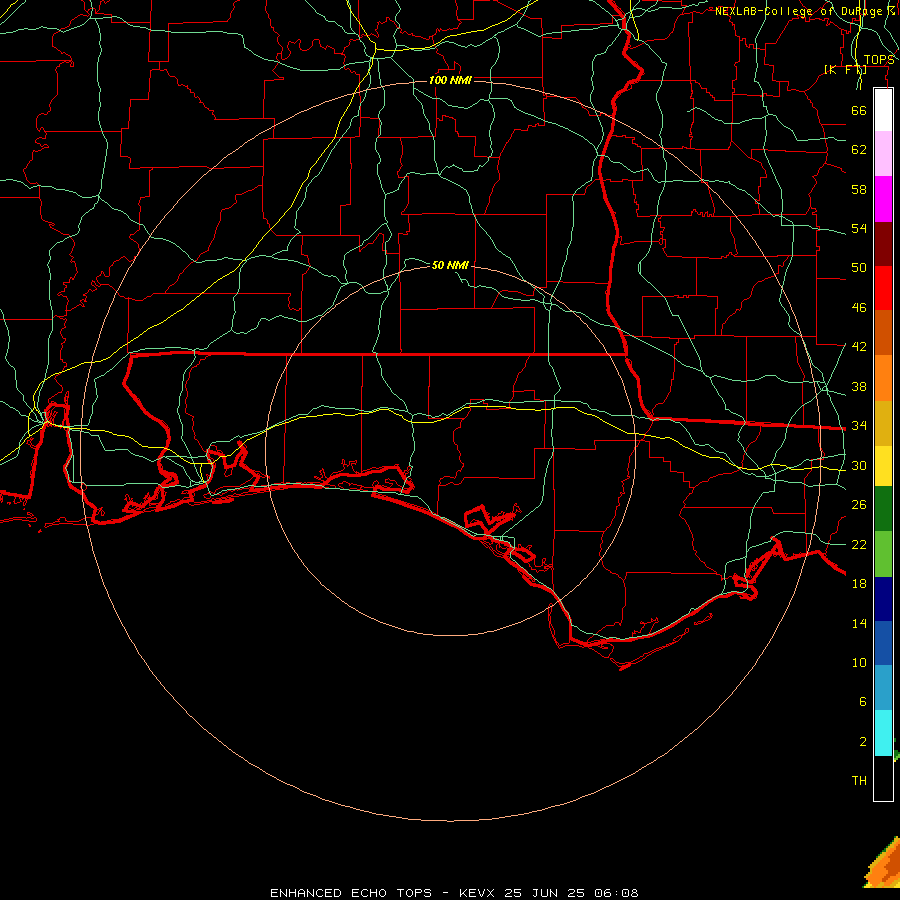Click the cyan legend swatch
The height and width of the screenshot is (900, 900).
[x=883, y=733]
